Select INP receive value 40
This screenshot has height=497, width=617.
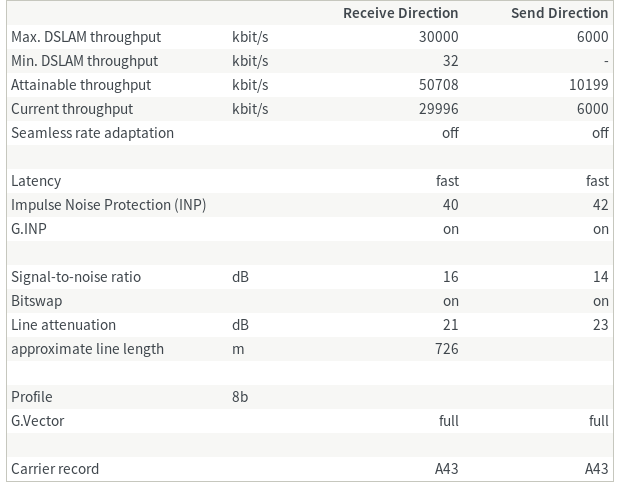point(450,205)
